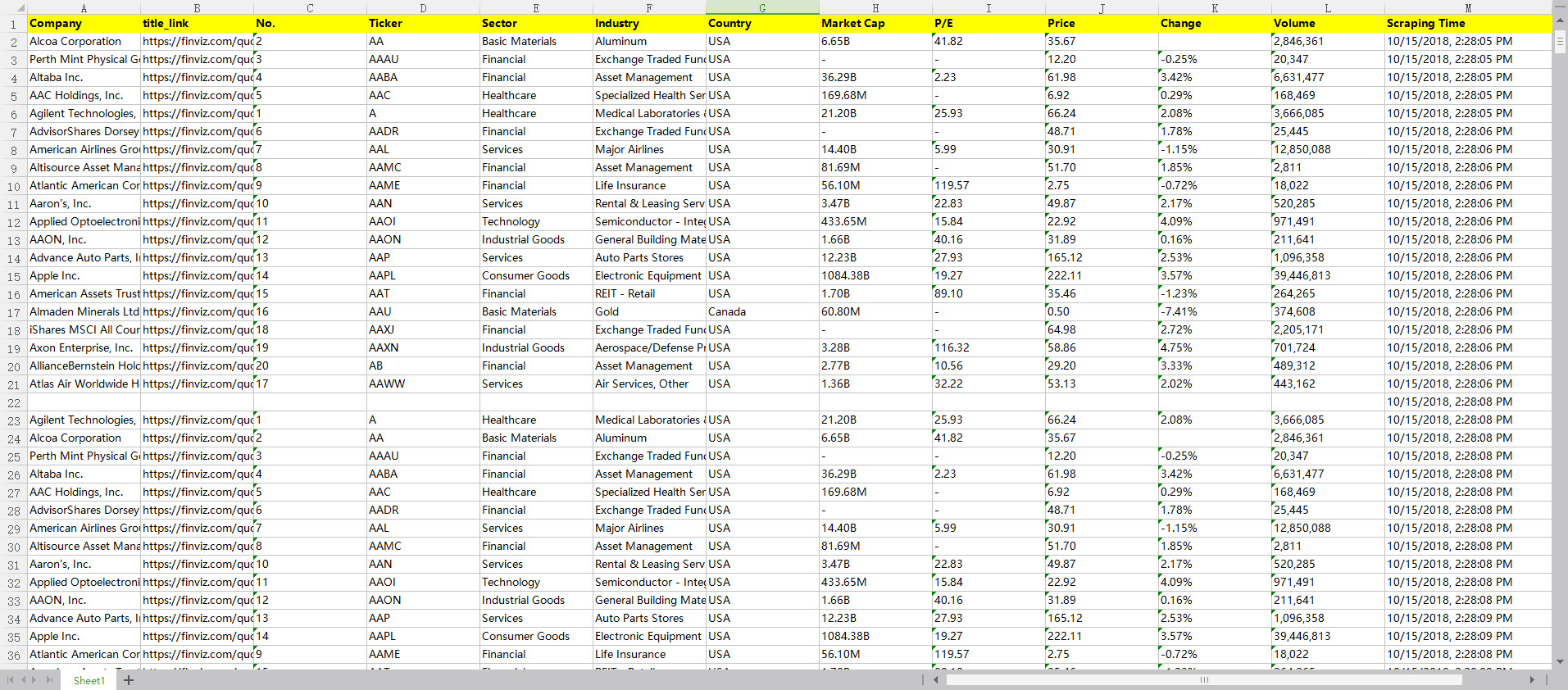
Task: Go to the next sheet with the arrow
Action: click(35, 680)
